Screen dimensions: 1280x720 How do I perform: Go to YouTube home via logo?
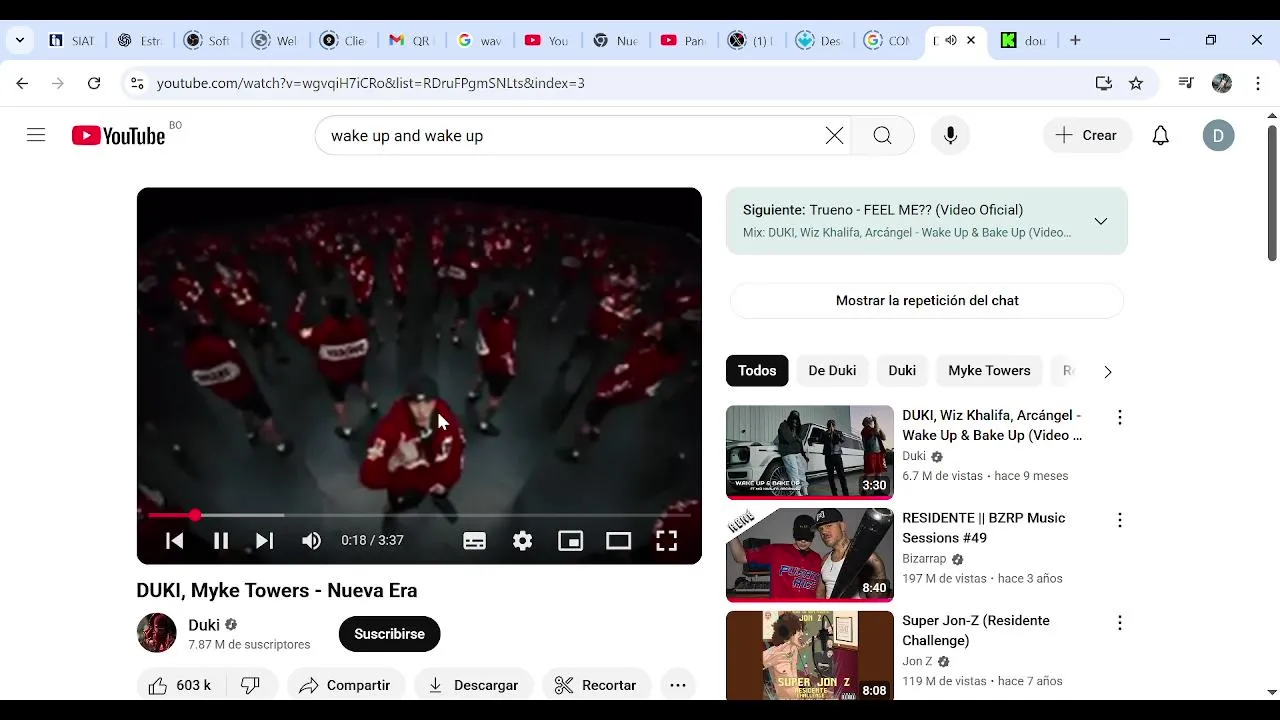click(118, 136)
